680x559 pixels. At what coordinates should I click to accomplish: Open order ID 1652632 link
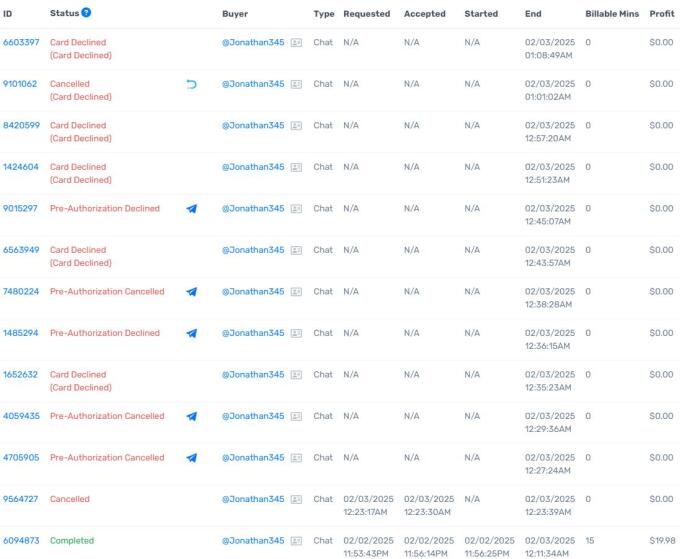[20, 375]
